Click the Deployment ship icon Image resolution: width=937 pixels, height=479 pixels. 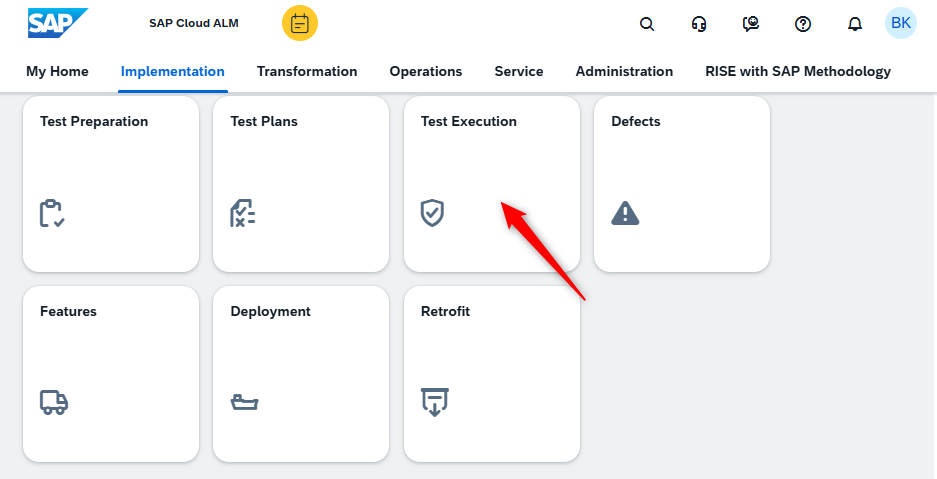[x=244, y=402]
